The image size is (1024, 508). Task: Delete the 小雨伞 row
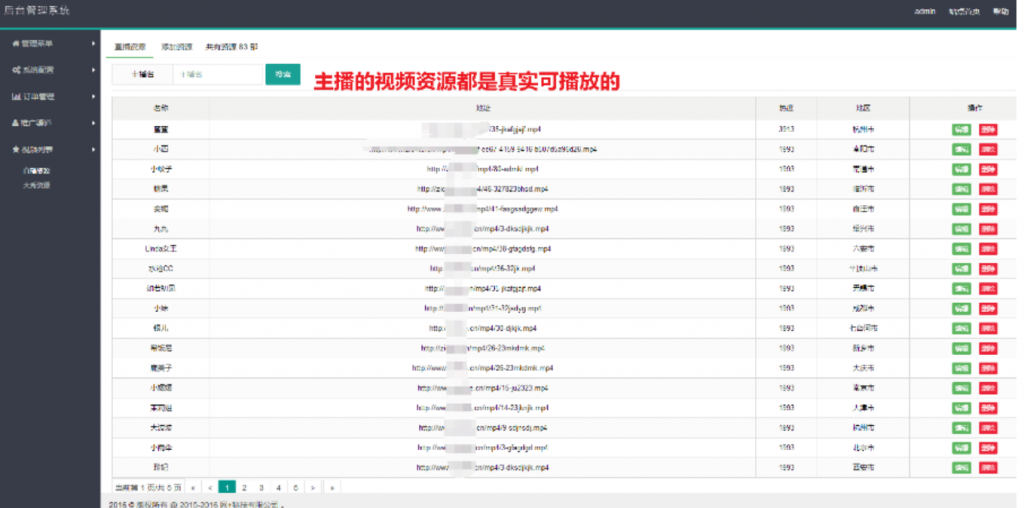(988, 448)
